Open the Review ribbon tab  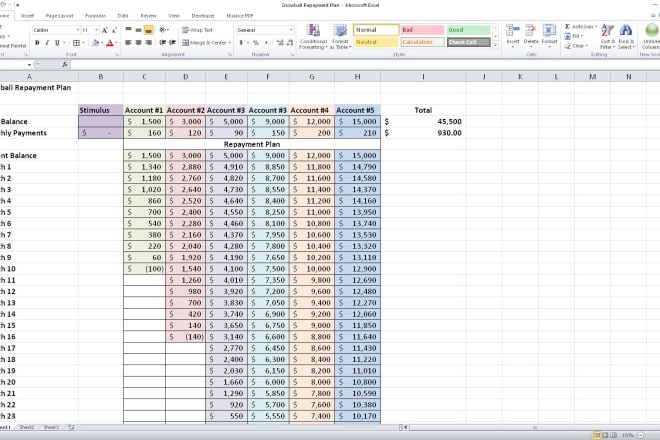(148, 16)
